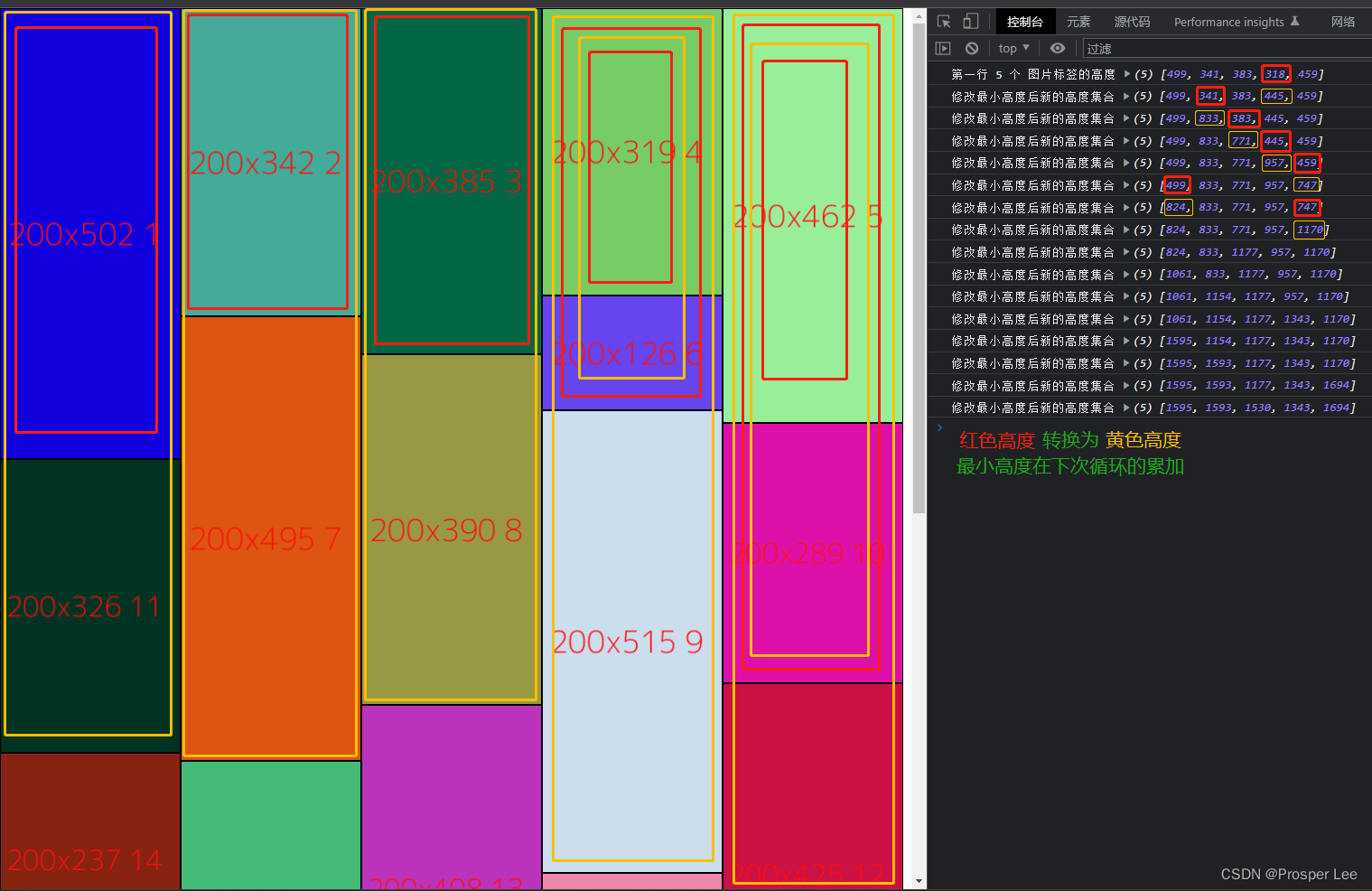Create a live expression with the eye icon
1372x891 pixels.
click(1058, 48)
